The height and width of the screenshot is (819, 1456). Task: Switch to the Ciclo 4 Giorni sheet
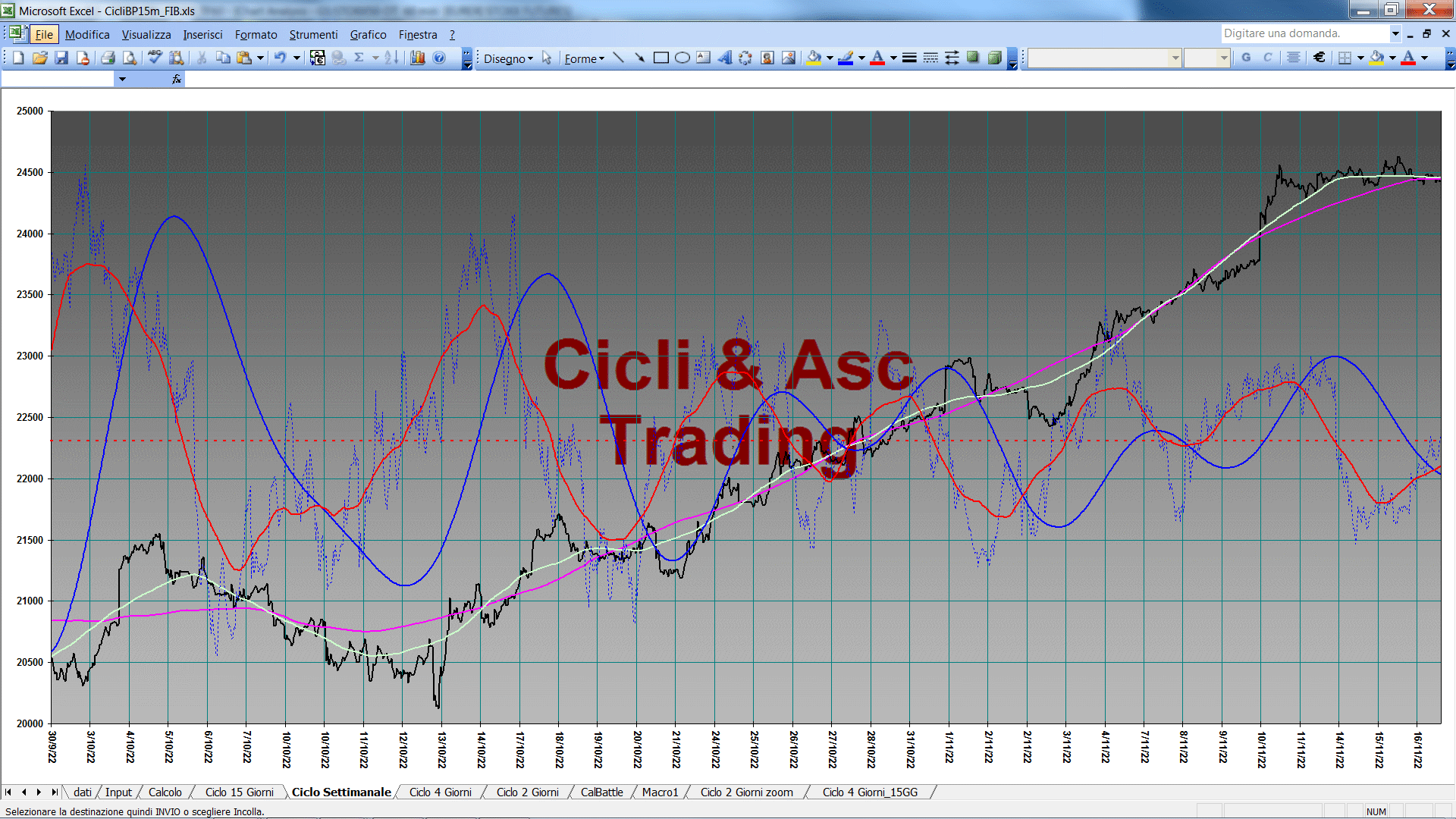[440, 792]
